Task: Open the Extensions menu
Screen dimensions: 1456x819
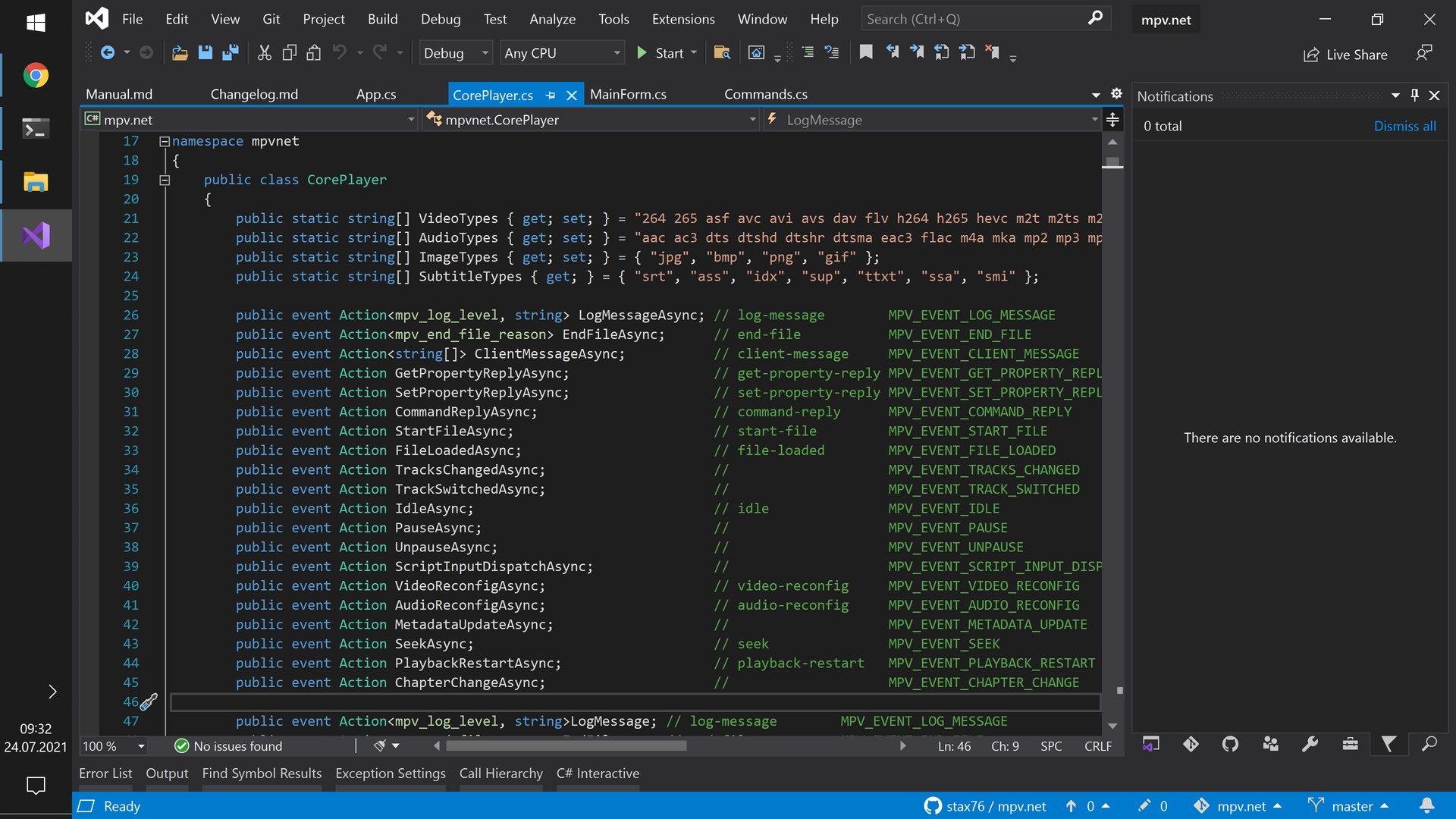Action: click(x=682, y=19)
